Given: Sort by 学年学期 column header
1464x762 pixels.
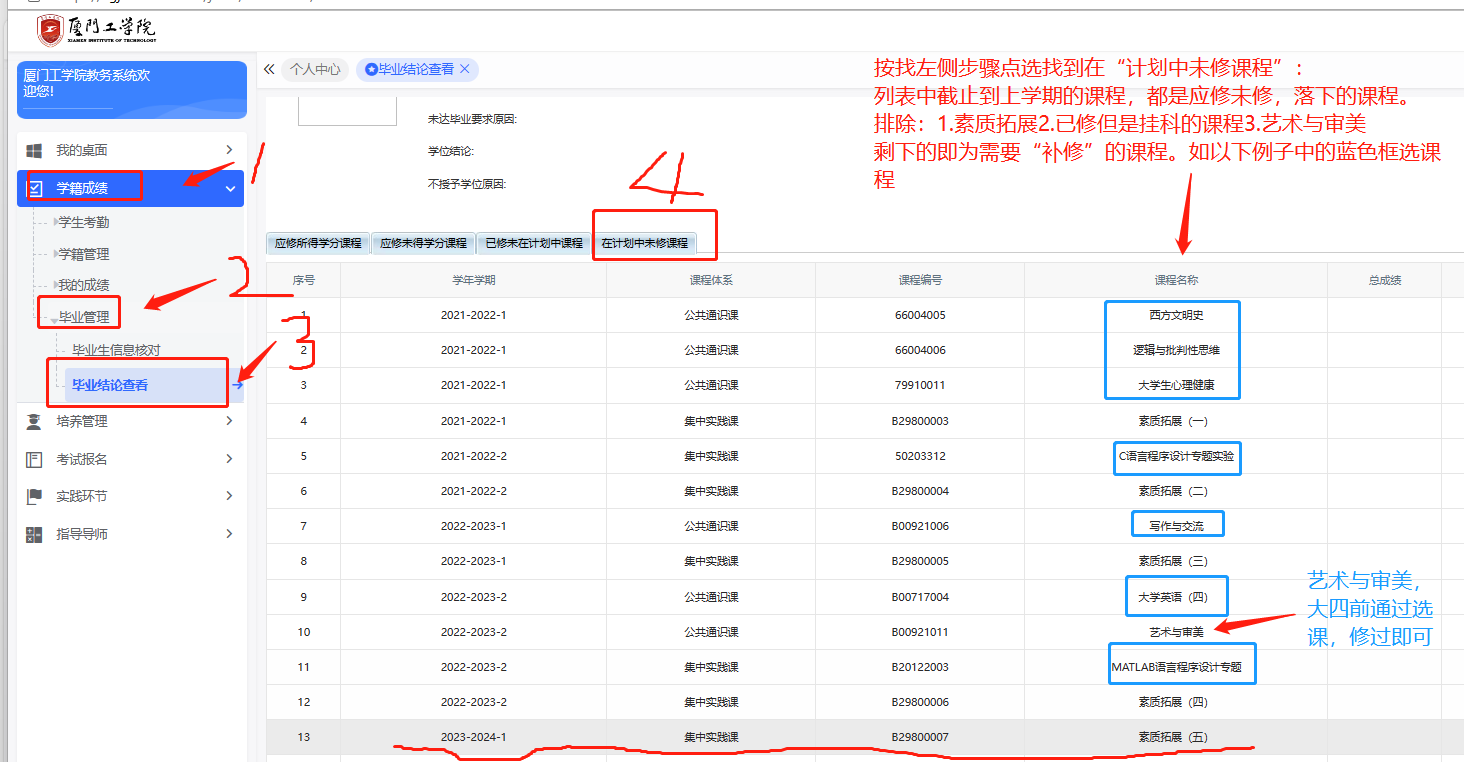Looking at the screenshot, I should (473, 280).
